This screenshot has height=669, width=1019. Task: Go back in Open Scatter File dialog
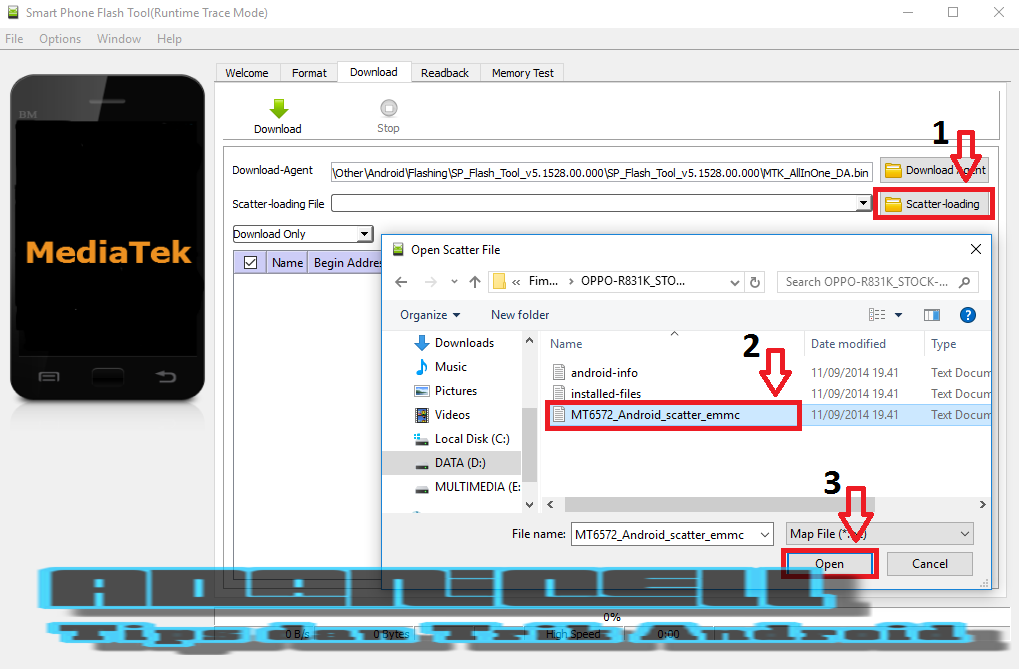pyautogui.click(x=402, y=282)
